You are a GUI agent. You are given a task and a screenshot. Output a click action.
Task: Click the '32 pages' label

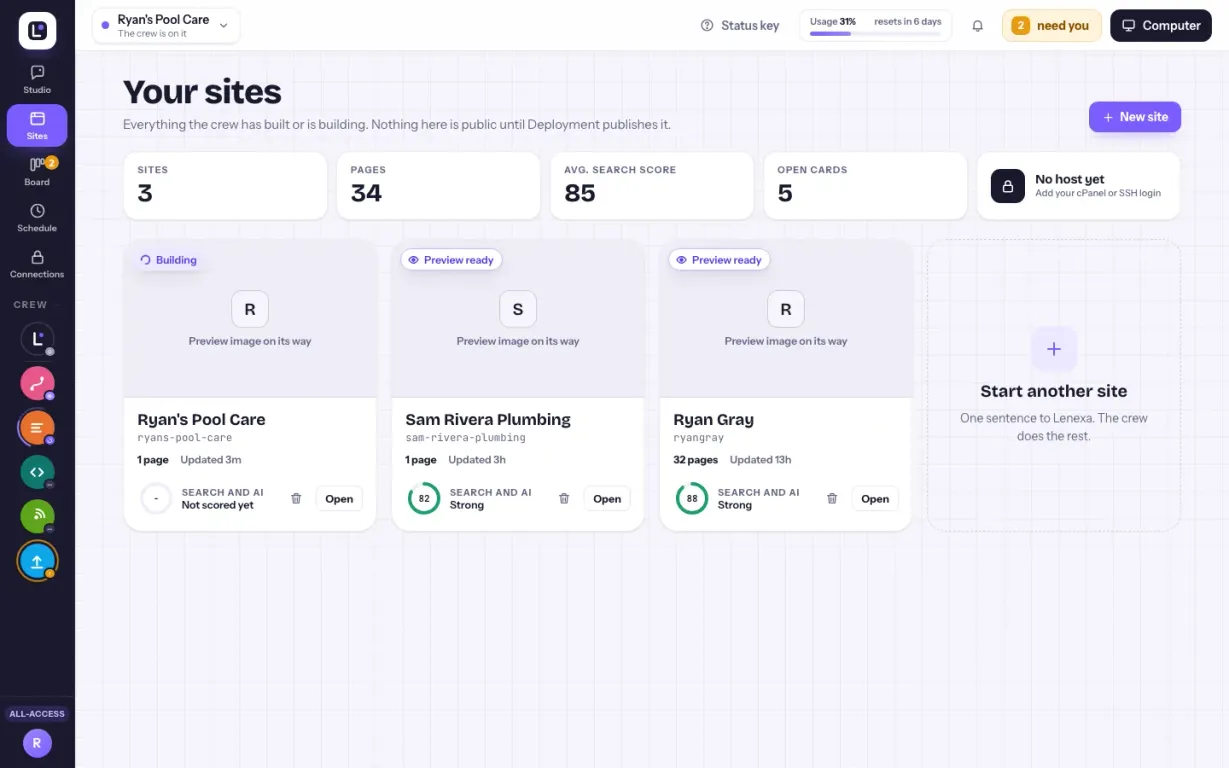[696, 460]
